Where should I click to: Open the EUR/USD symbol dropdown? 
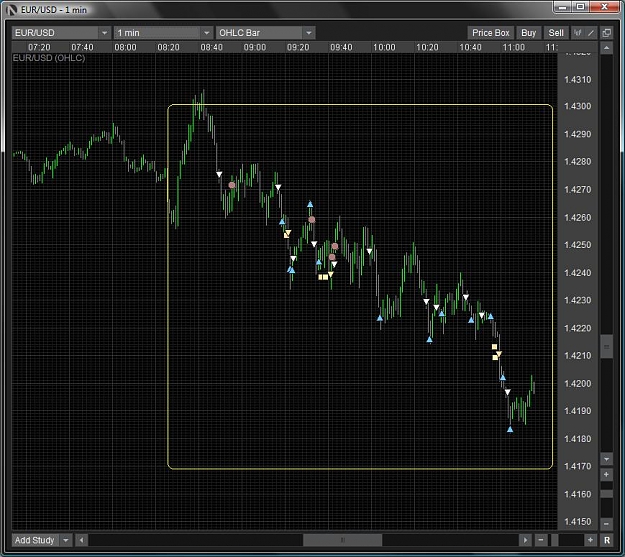click(62, 33)
